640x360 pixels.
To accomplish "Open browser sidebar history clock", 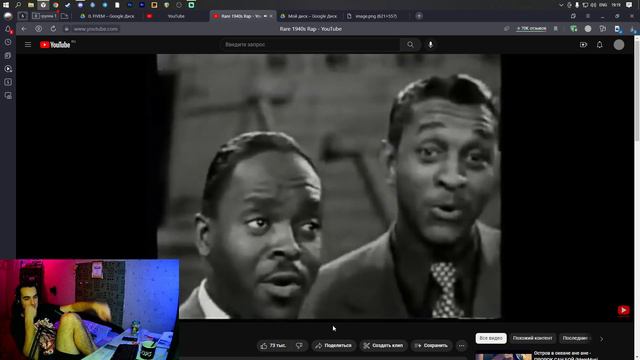I will pos(8,42).
